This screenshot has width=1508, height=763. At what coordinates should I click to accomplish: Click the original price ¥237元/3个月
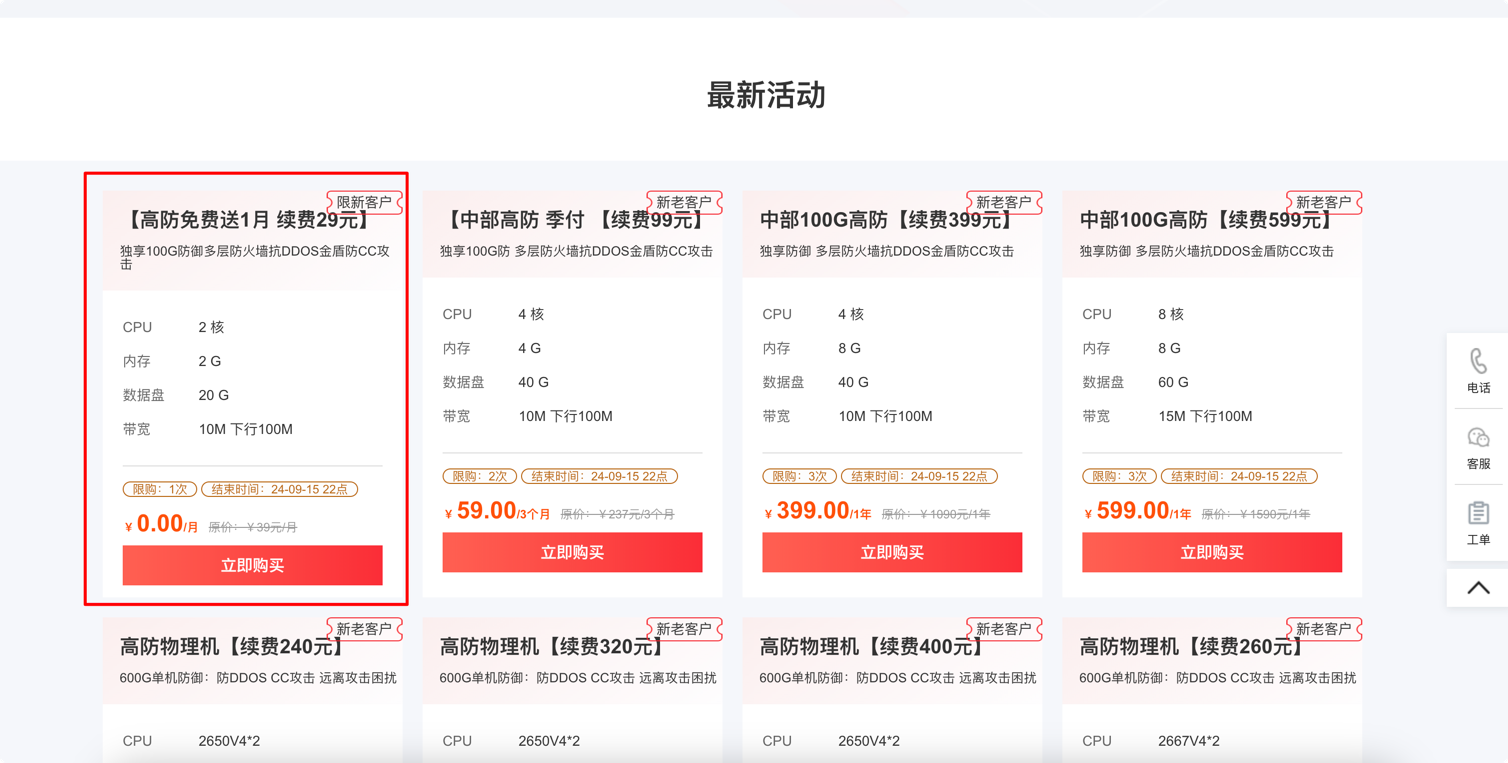coord(617,514)
